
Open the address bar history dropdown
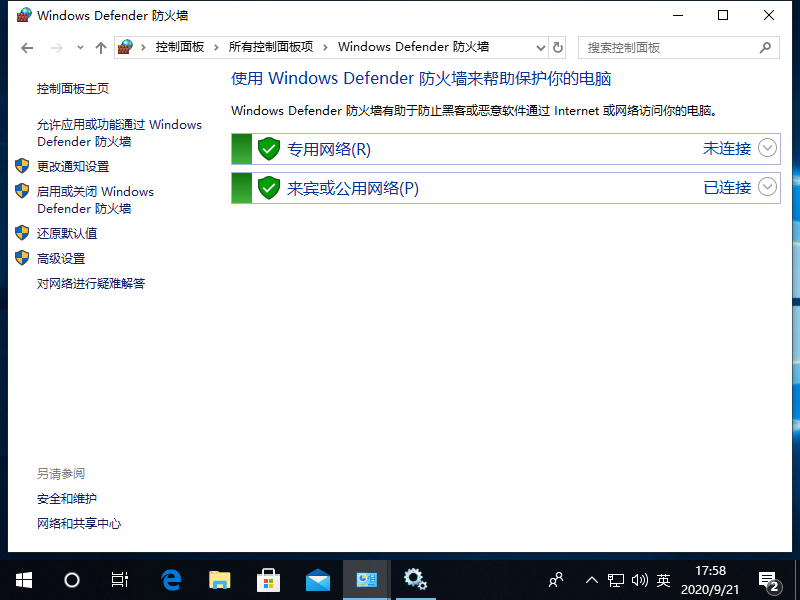pos(540,48)
